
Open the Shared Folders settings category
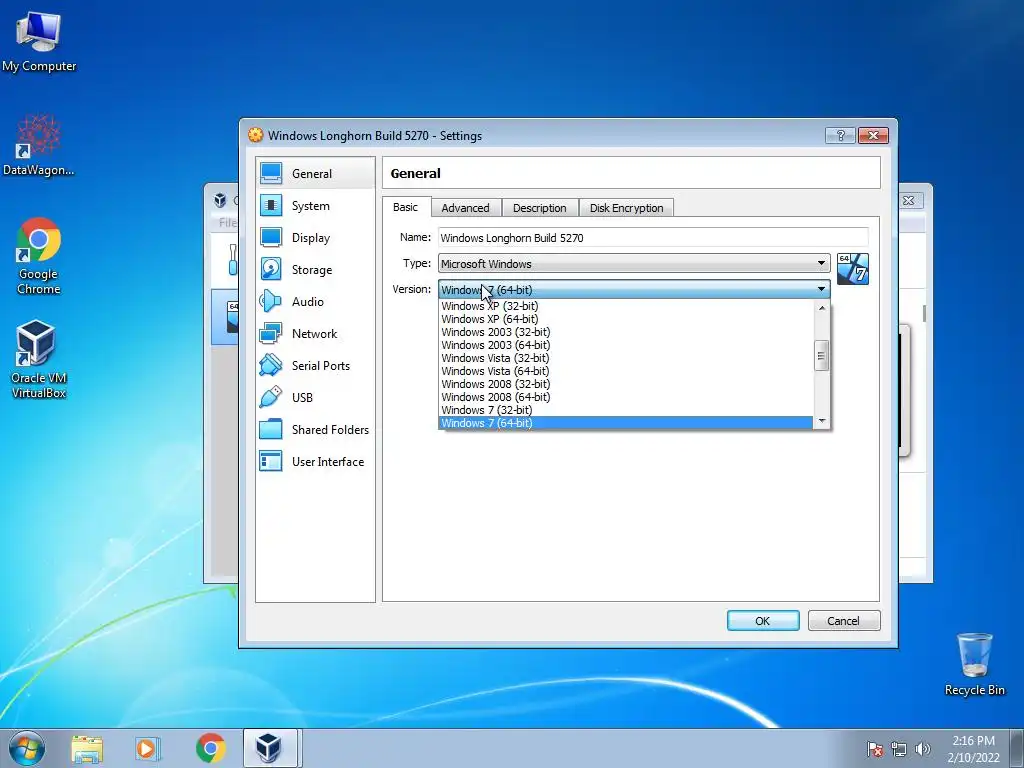coord(315,430)
